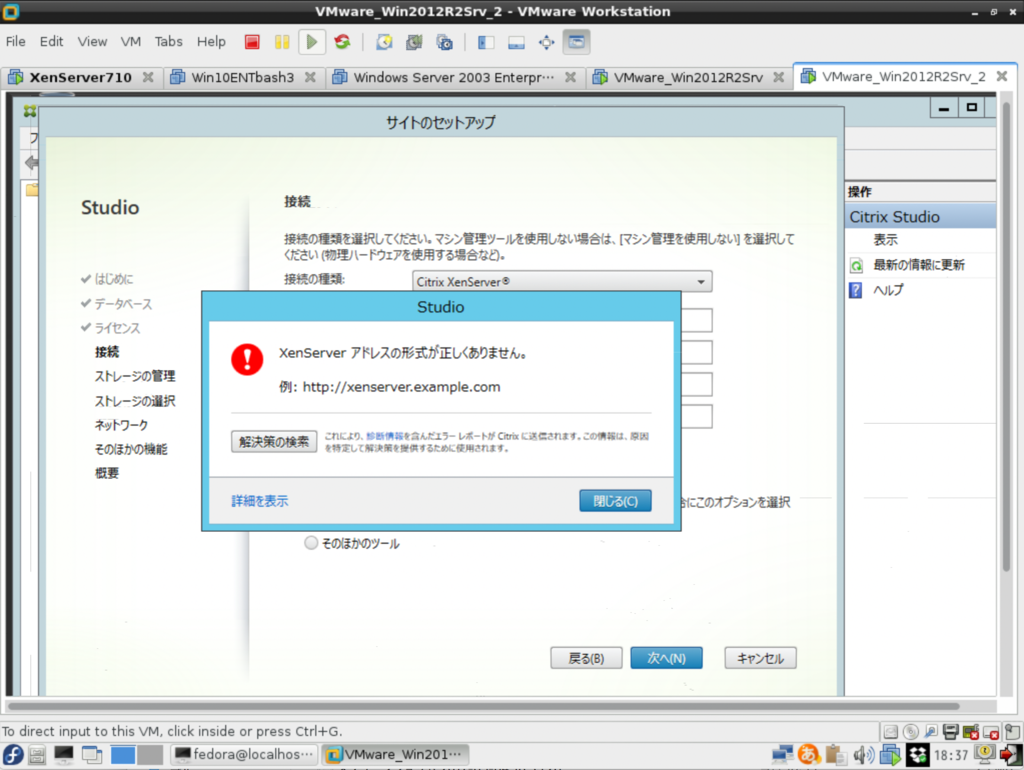The width and height of the screenshot is (1024, 770).
Task: Click the hard disk device status icon
Action: click(890, 732)
